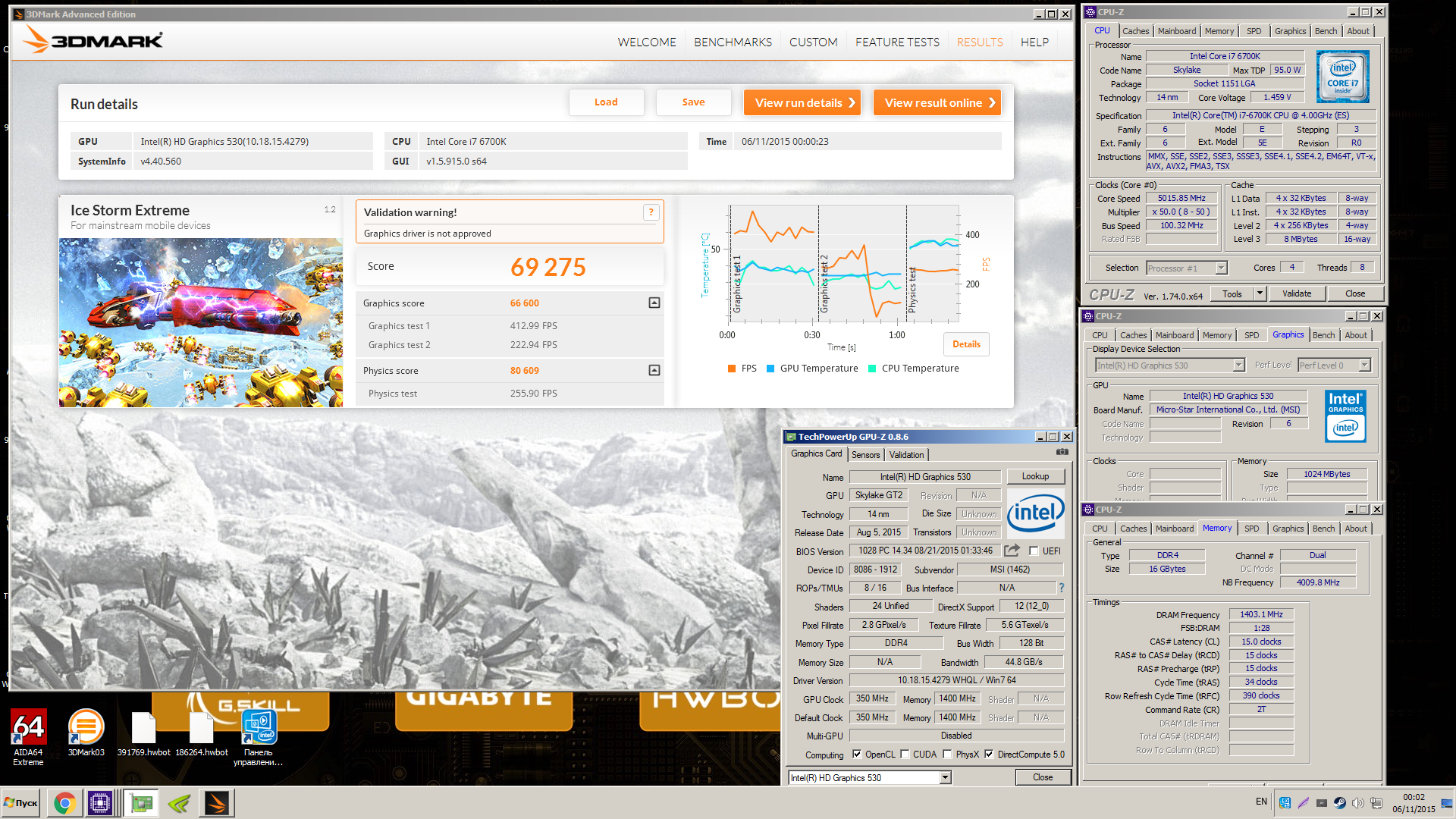This screenshot has height=819, width=1456.
Task: Click the volume speaker tray icon
Action: 1357,802
